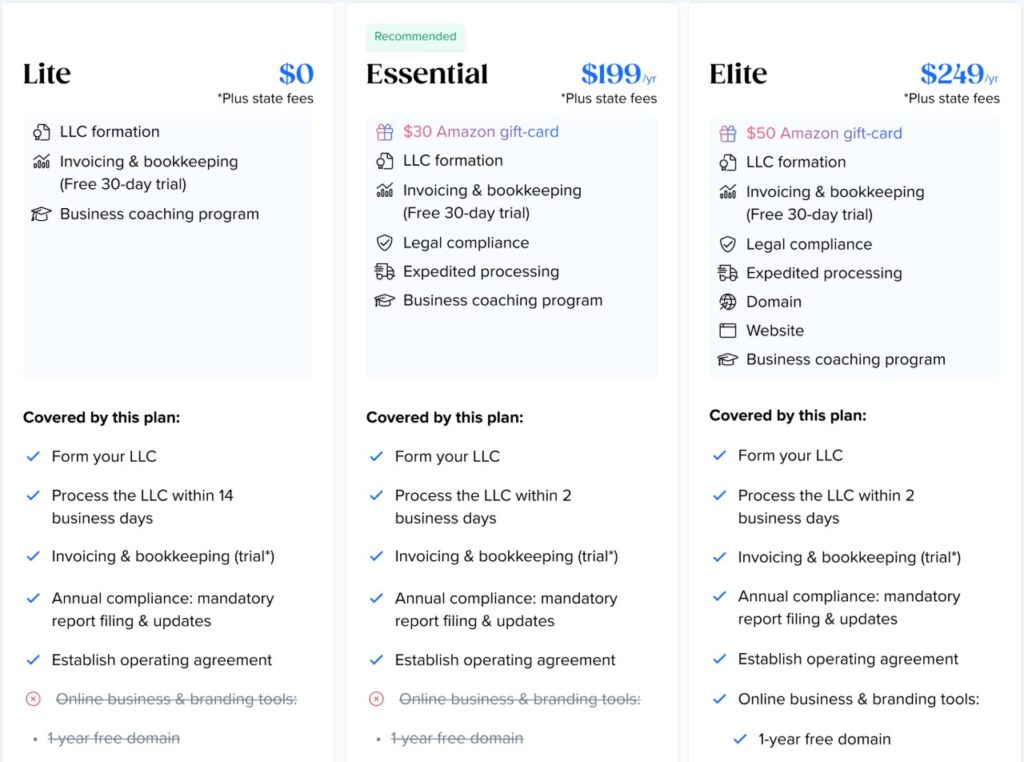Click the $199 Essential price
Image resolution: width=1024 pixels, height=762 pixels.
click(610, 74)
